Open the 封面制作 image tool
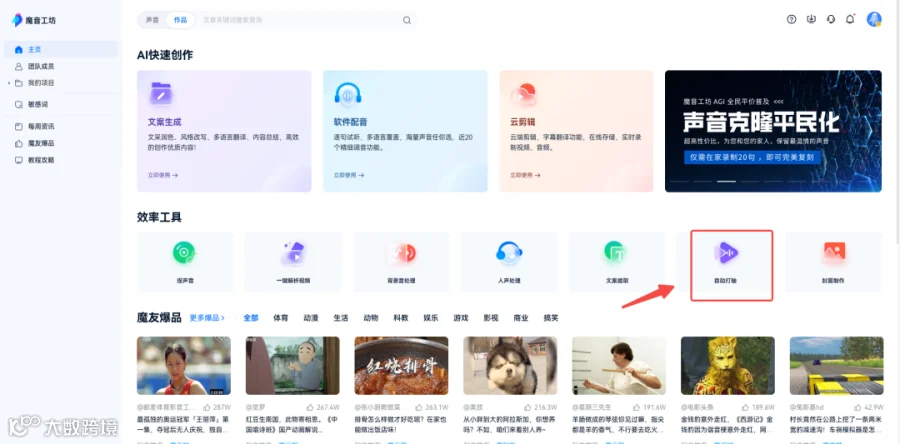 (833, 252)
